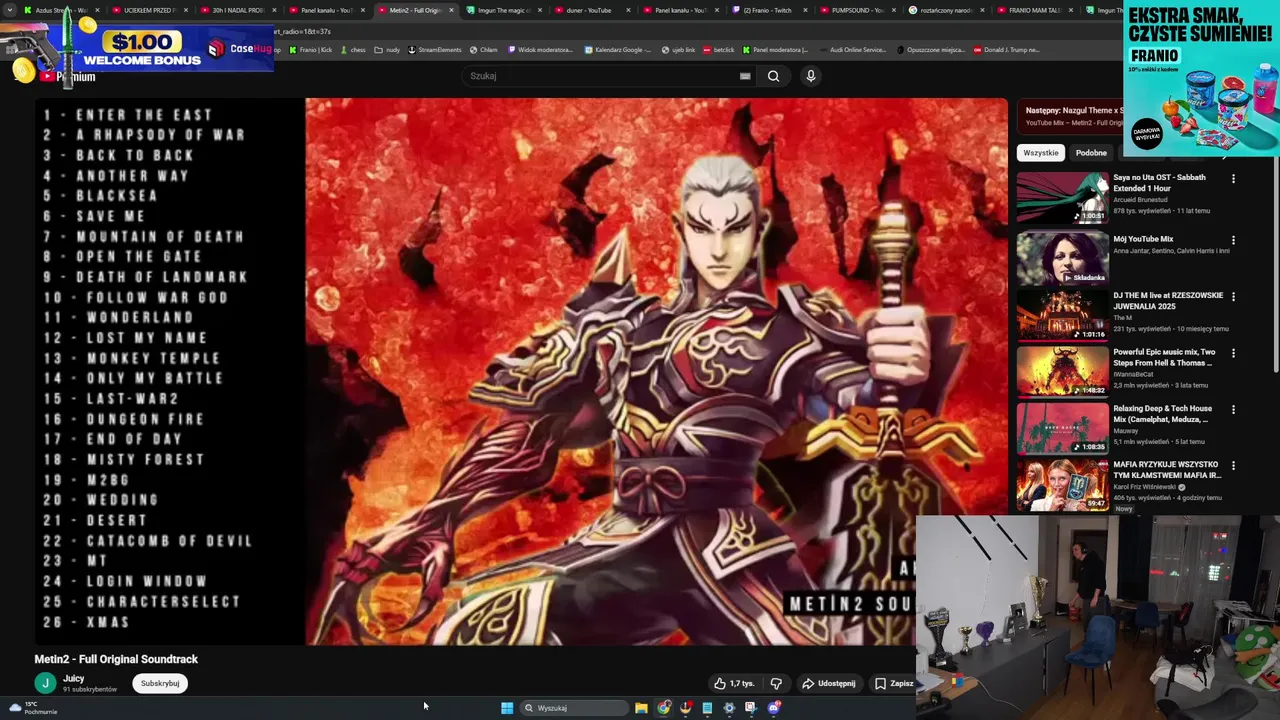Switch to the 30h I NADAL PROBI tab
1280x720 pixels.
(x=237, y=10)
